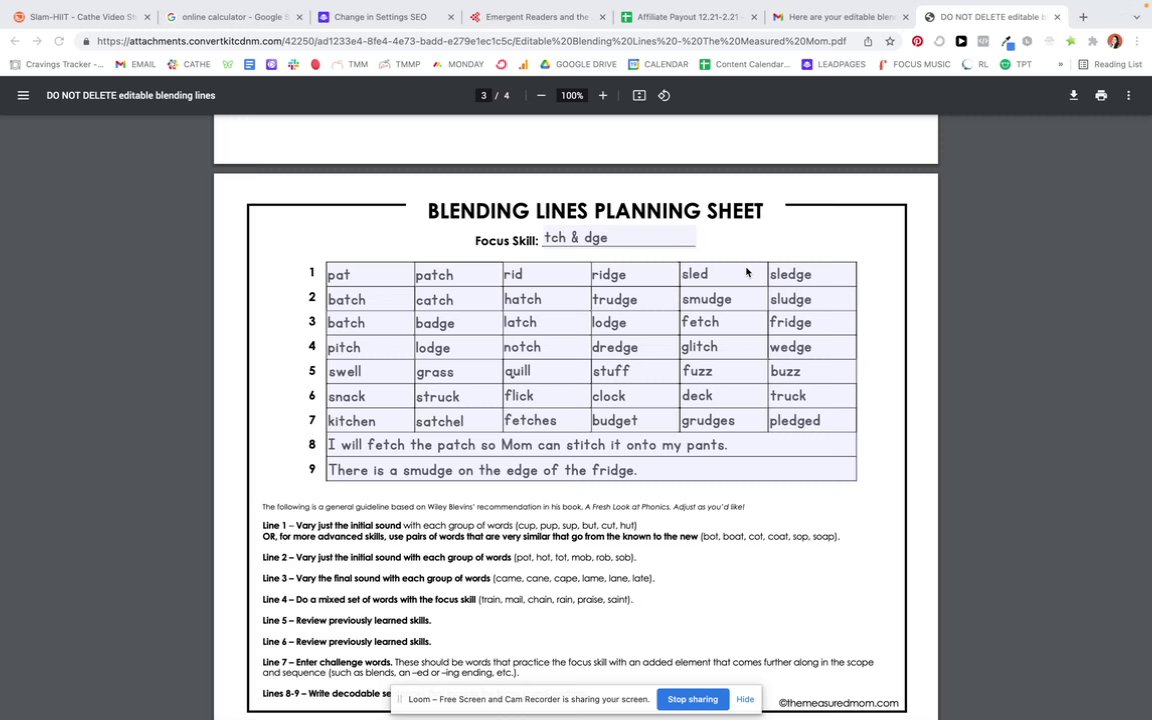The image size is (1152, 720).
Task: Click the 'dredge' cell in line 4
Action: (x=636, y=347)
